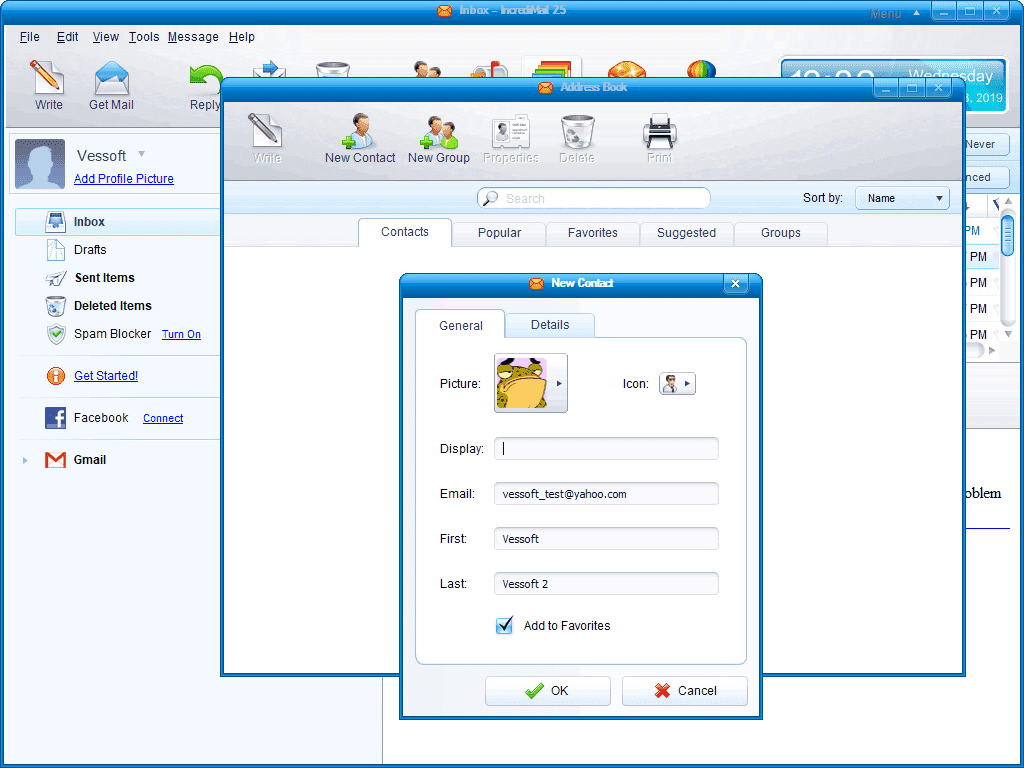Open the Help menu
The image size is (1024, 768).
coord(242,37)
